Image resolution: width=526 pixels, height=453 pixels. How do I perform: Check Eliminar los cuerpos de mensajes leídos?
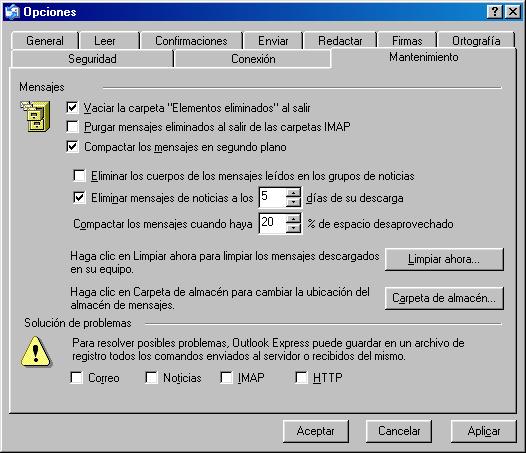point(79,175)
